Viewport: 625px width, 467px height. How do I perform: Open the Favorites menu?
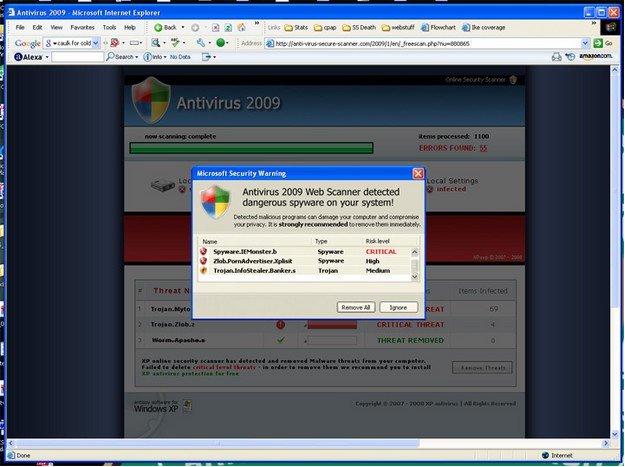[x=82, y=27]
